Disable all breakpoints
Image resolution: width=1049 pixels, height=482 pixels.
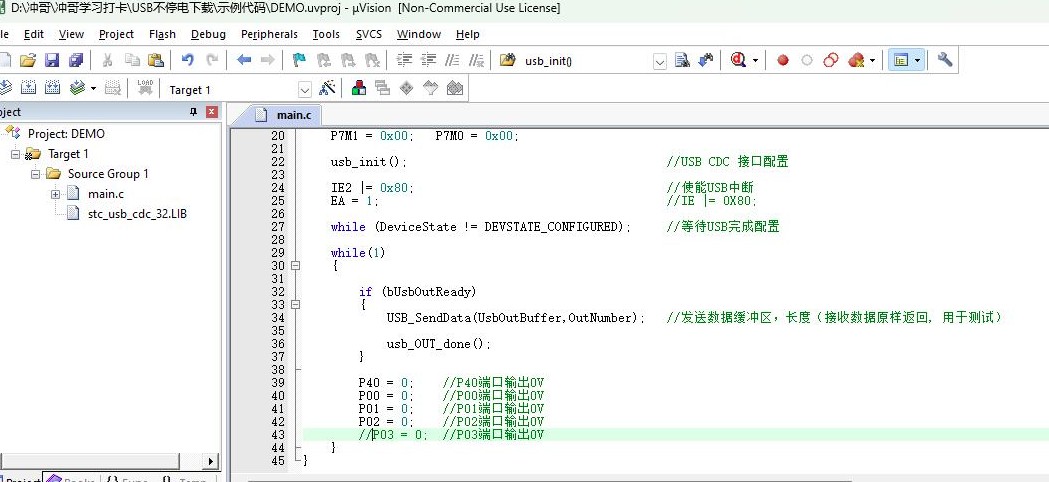pyautogui.click(x=831, y=60)
